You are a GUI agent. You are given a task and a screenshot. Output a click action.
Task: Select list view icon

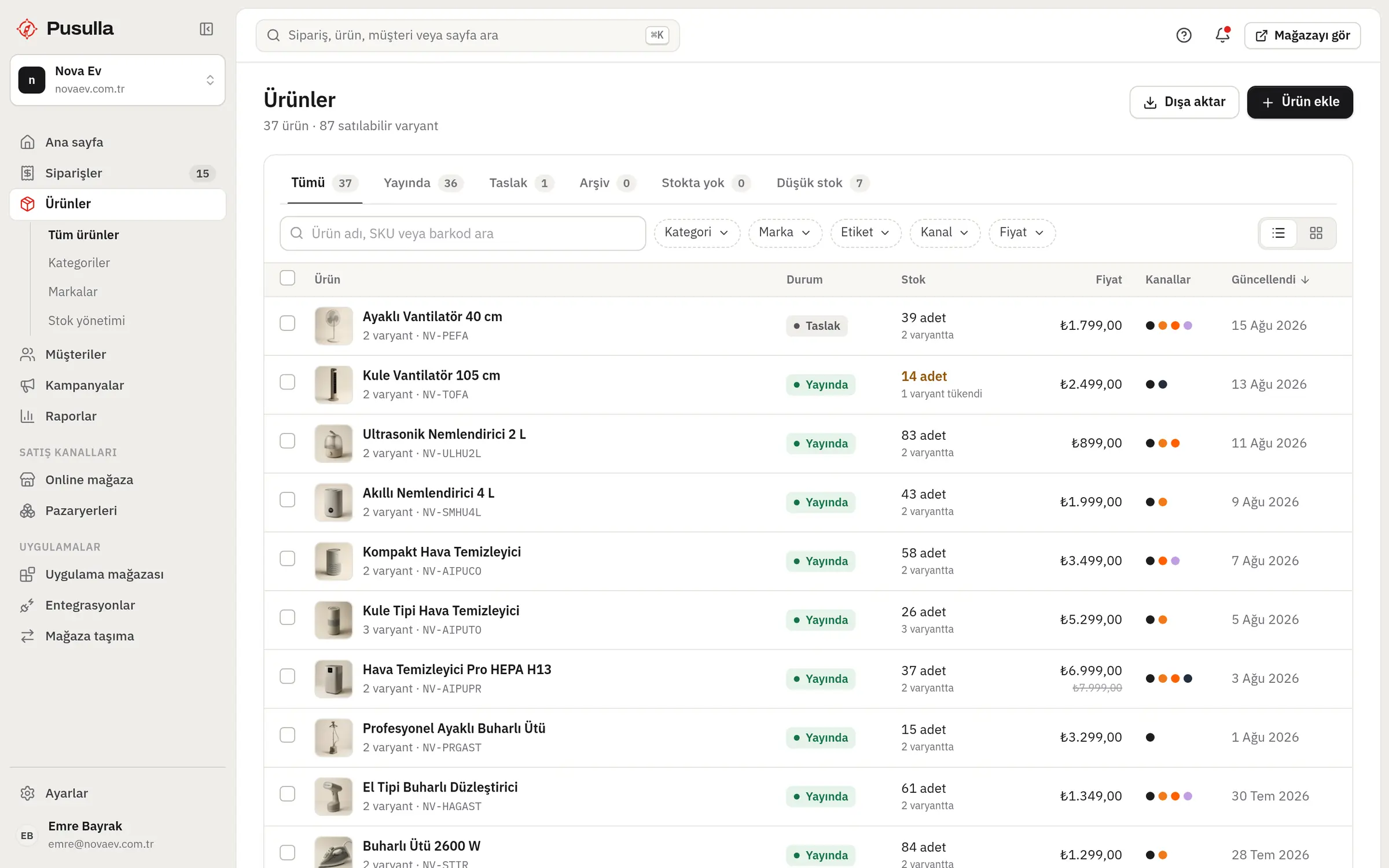[1278, 233]
